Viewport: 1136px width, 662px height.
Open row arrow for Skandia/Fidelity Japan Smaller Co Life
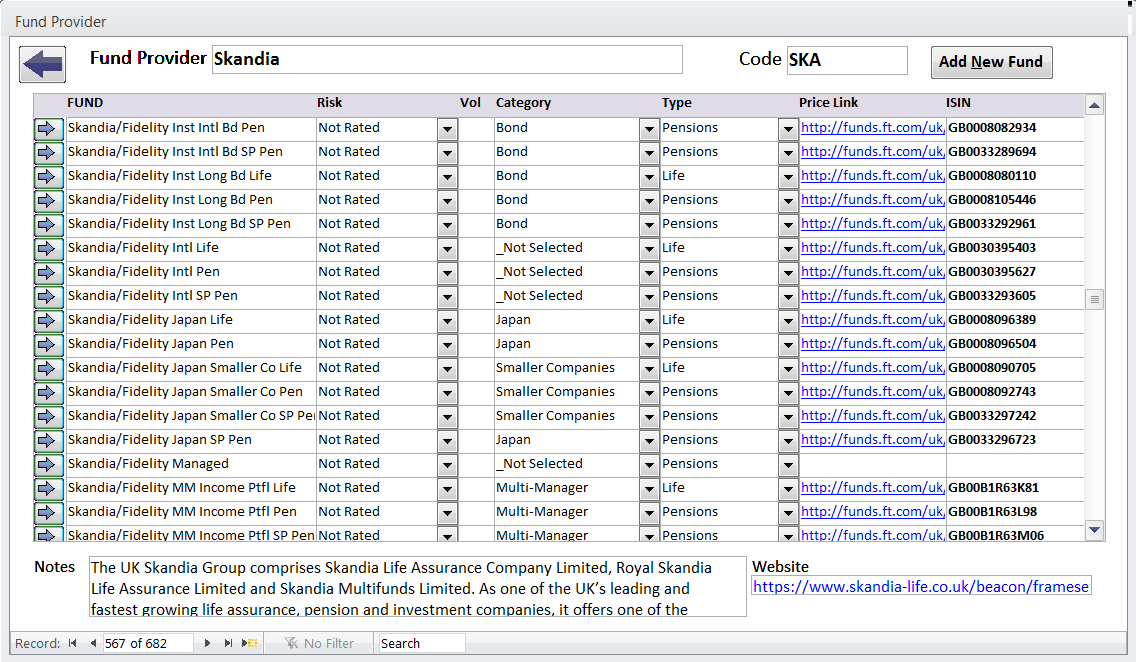pyautogui.click(x=49, y=368)
